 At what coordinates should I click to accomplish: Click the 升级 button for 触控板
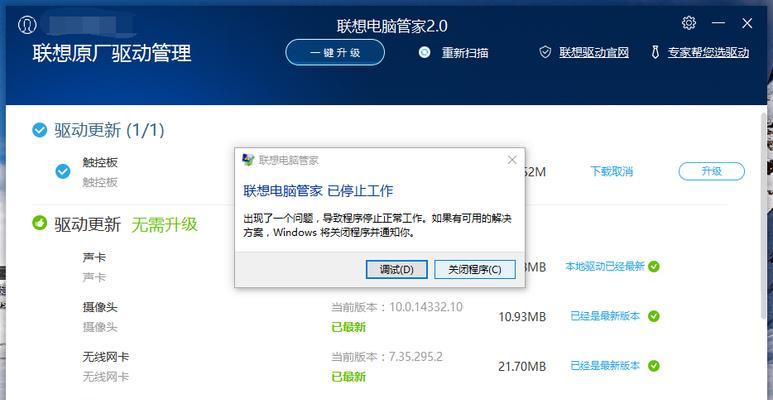(x=711, y=171)
